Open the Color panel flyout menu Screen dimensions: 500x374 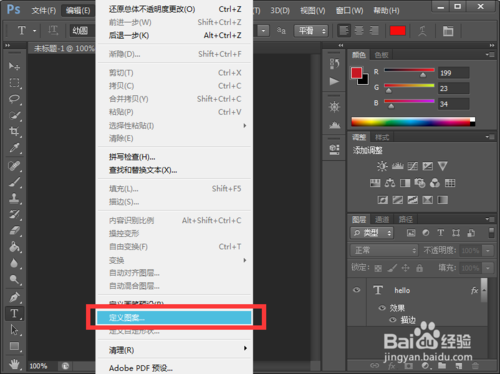coord(490,55)
